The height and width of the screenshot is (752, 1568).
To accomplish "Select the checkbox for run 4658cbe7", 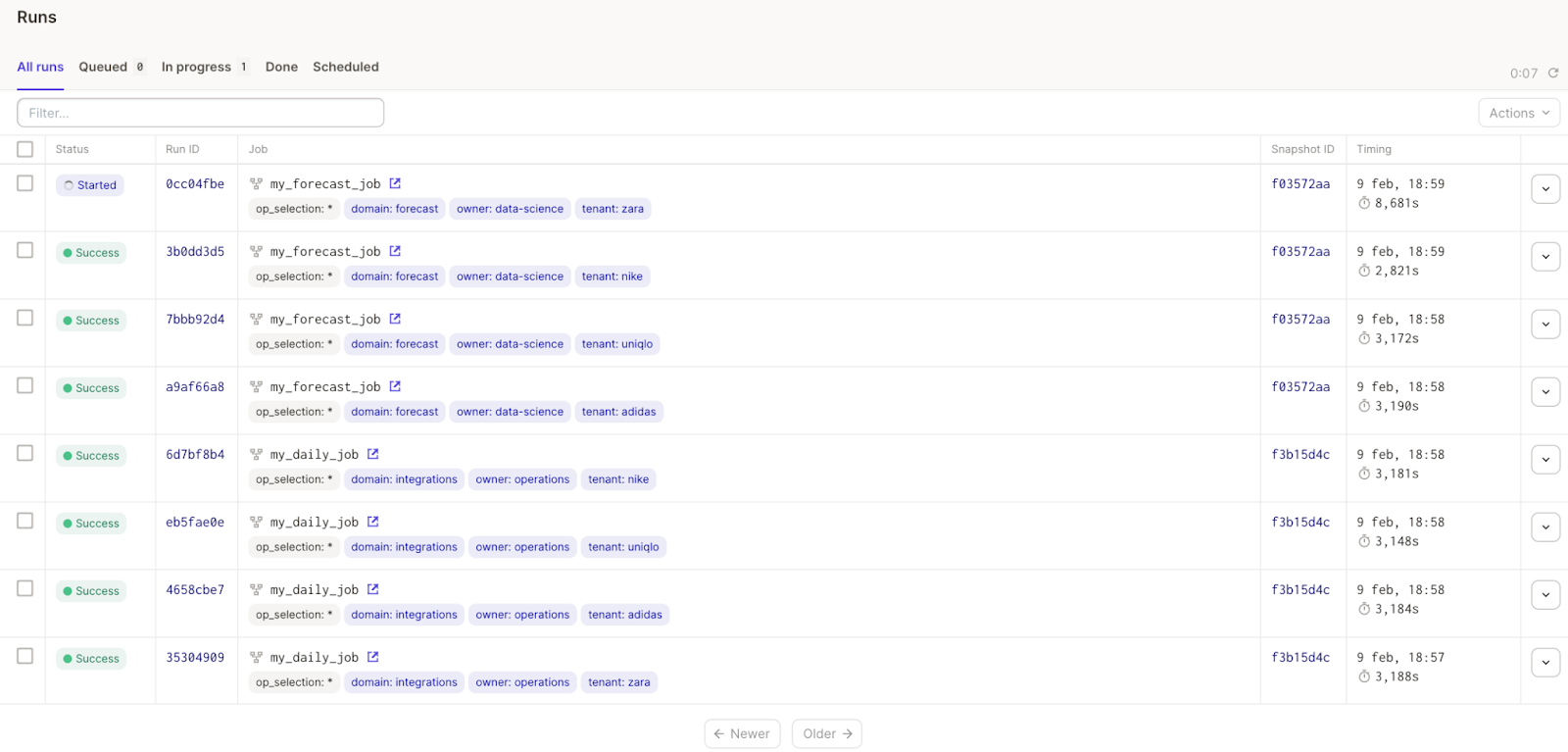I will click(x=25, y=588).
